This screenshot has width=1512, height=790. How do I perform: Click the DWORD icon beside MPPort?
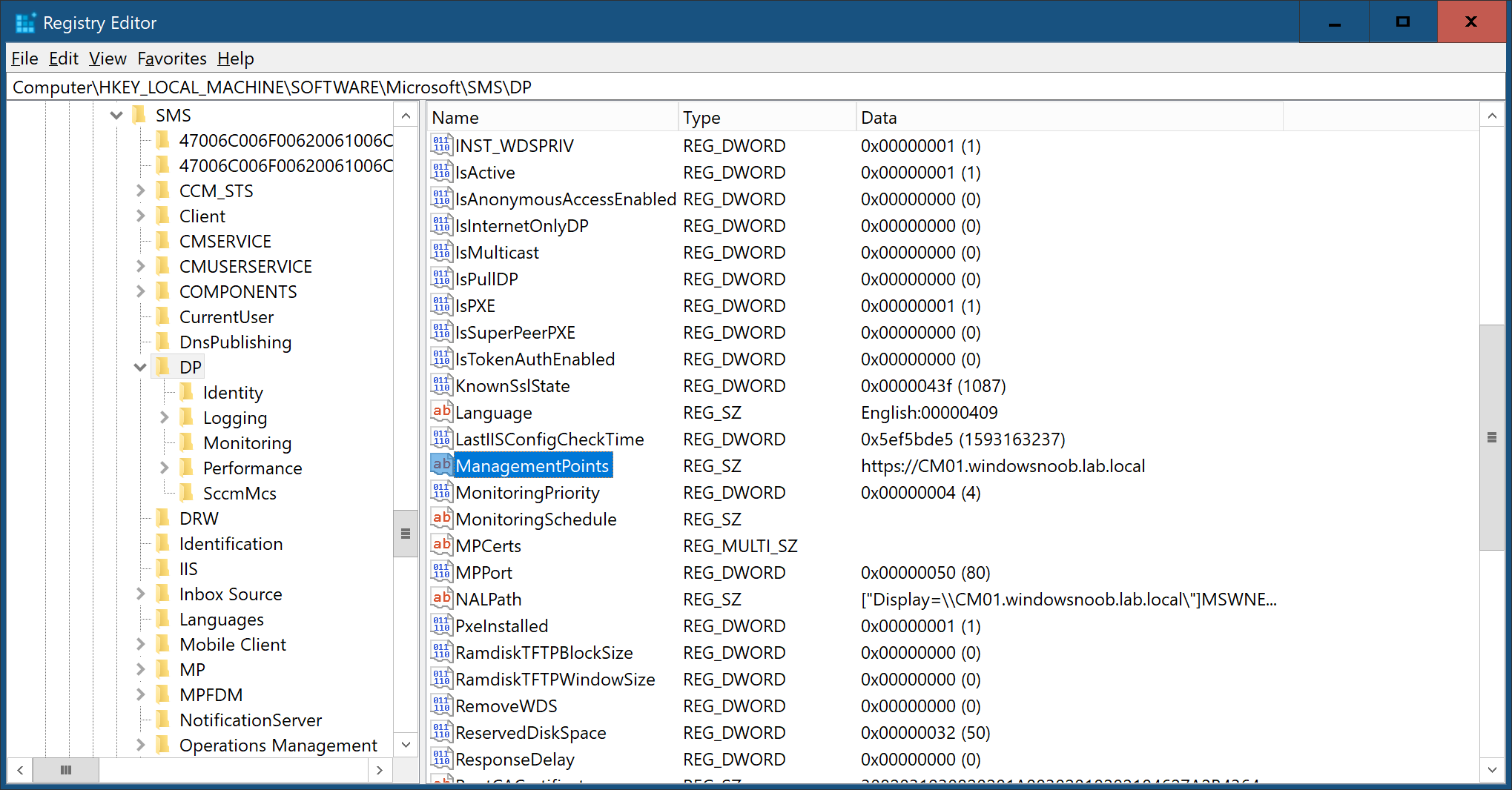[x=442, y=572]
